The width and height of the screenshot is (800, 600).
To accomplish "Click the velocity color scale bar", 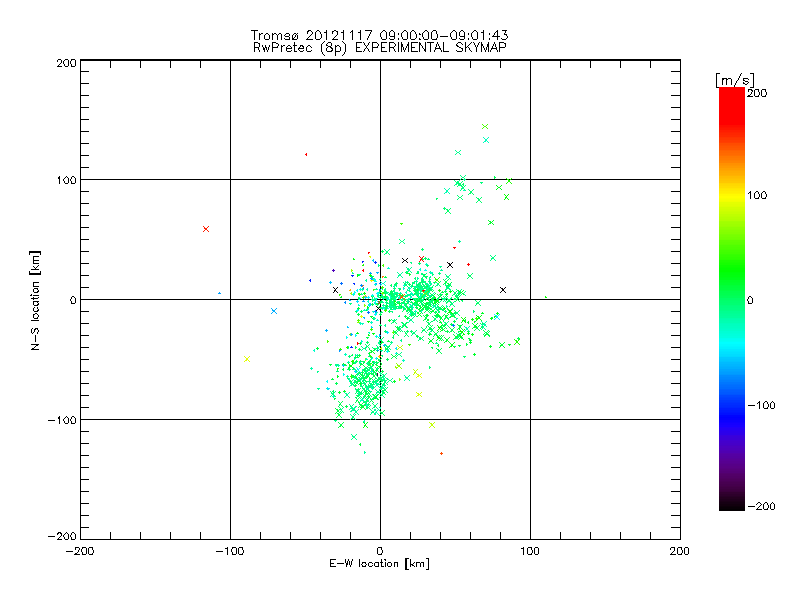I will pyautogui.click(x=732, y=299).
